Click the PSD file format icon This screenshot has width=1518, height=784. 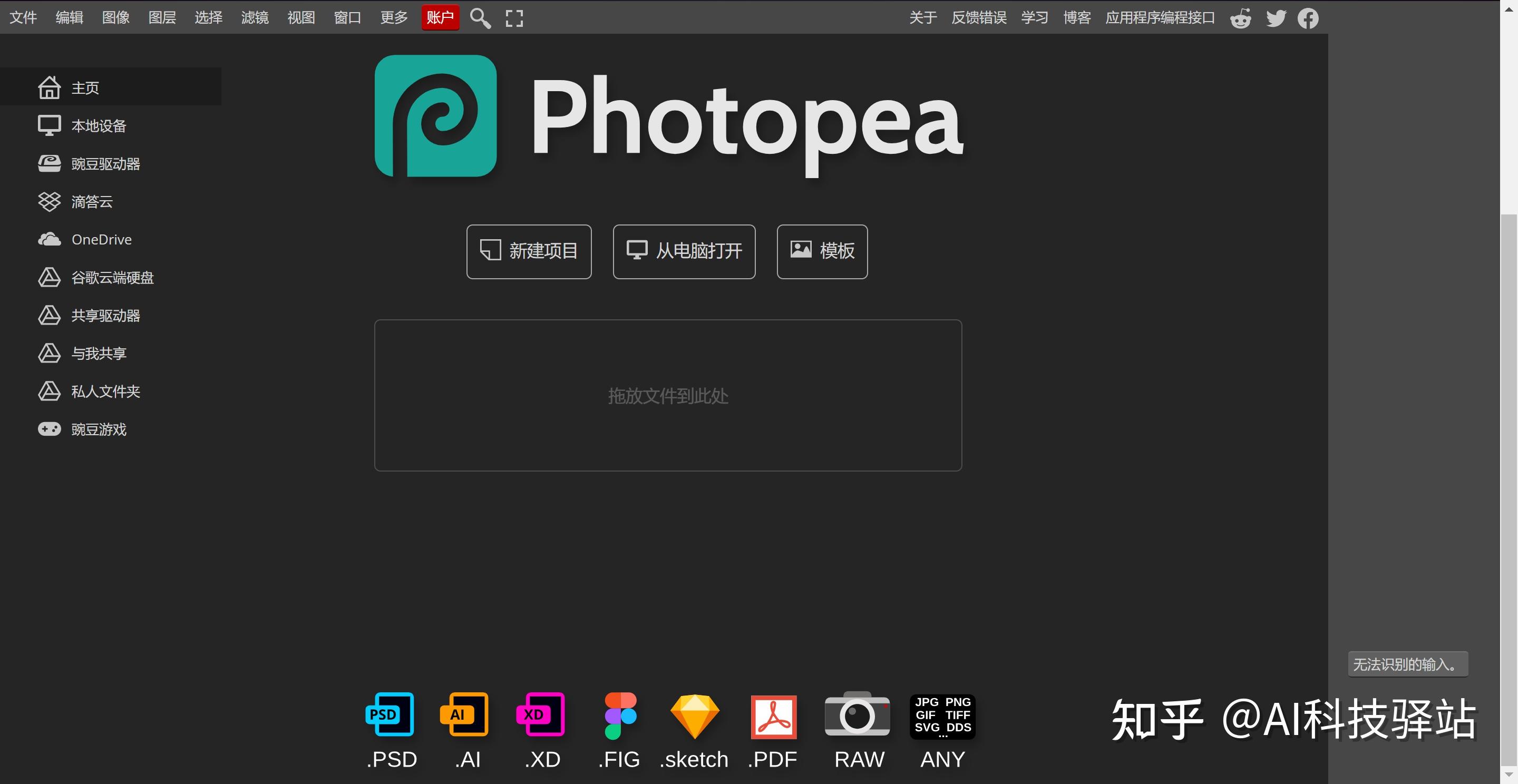pyautogui.click(x=390, y=714)
